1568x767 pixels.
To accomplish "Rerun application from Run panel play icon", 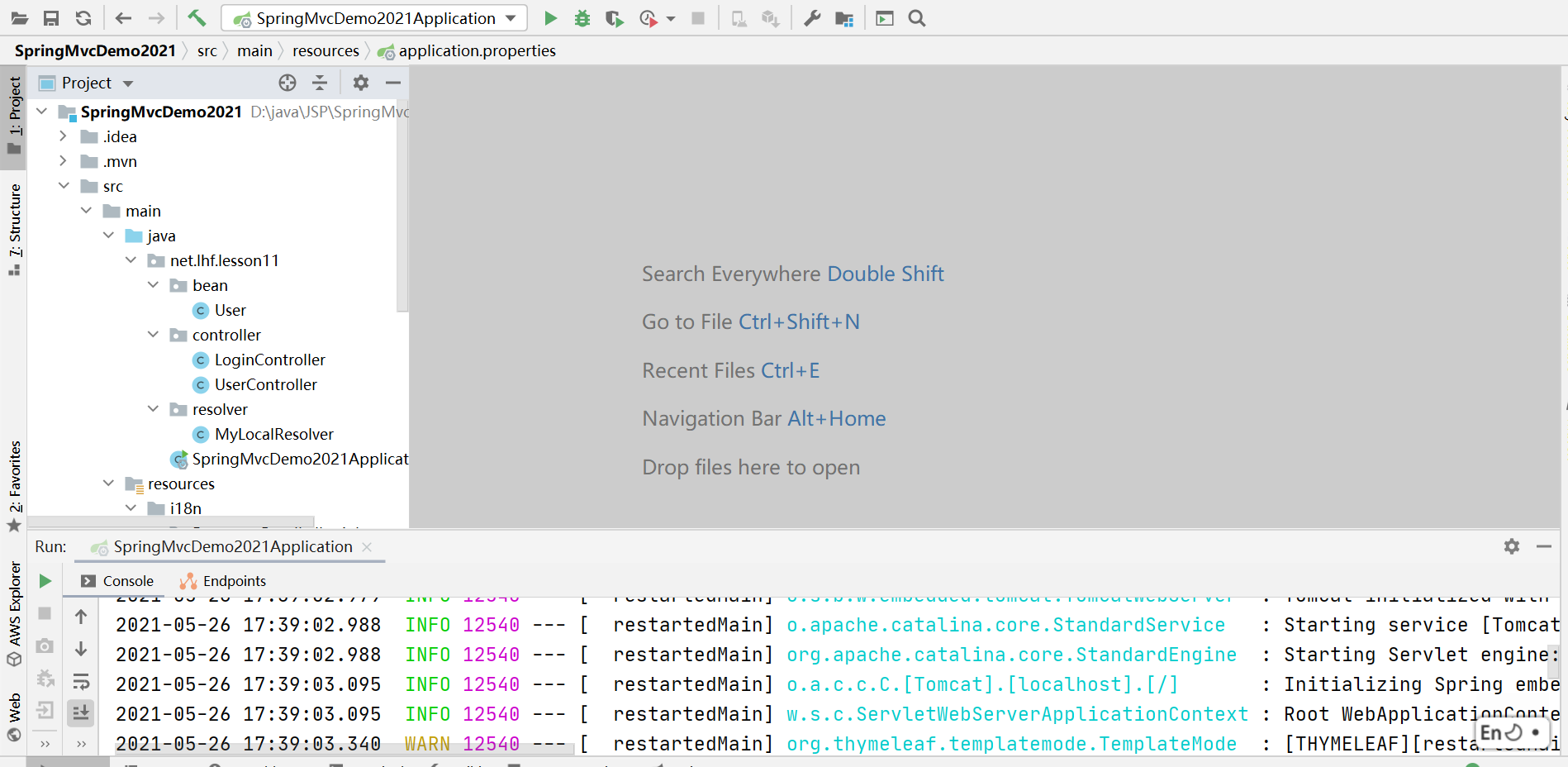I will click(x=45, y=581).
